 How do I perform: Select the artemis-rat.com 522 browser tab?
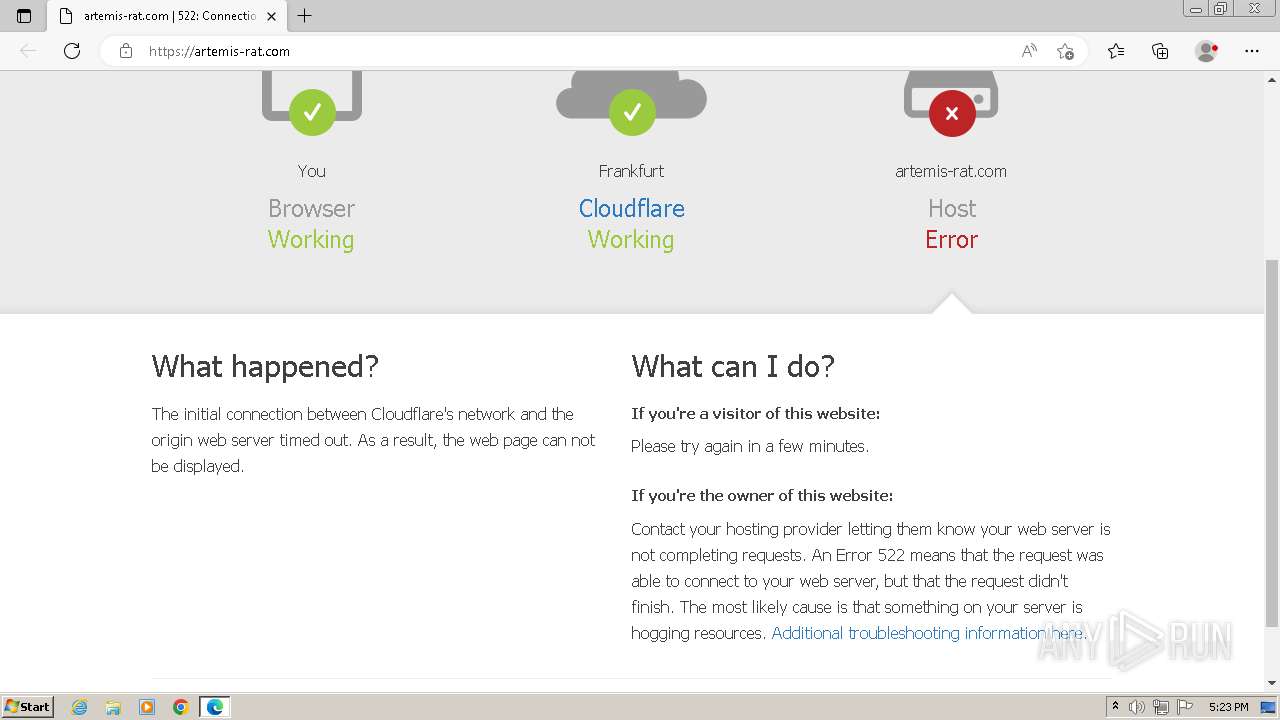coord(166,16)
